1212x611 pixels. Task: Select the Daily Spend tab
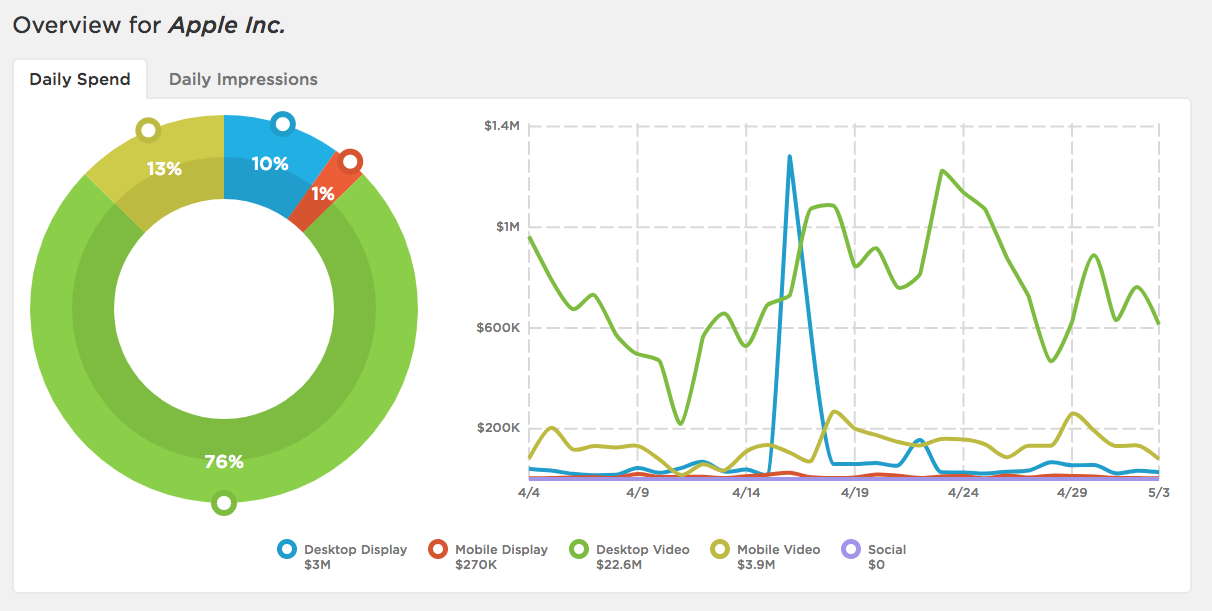[x=80, y=78]
